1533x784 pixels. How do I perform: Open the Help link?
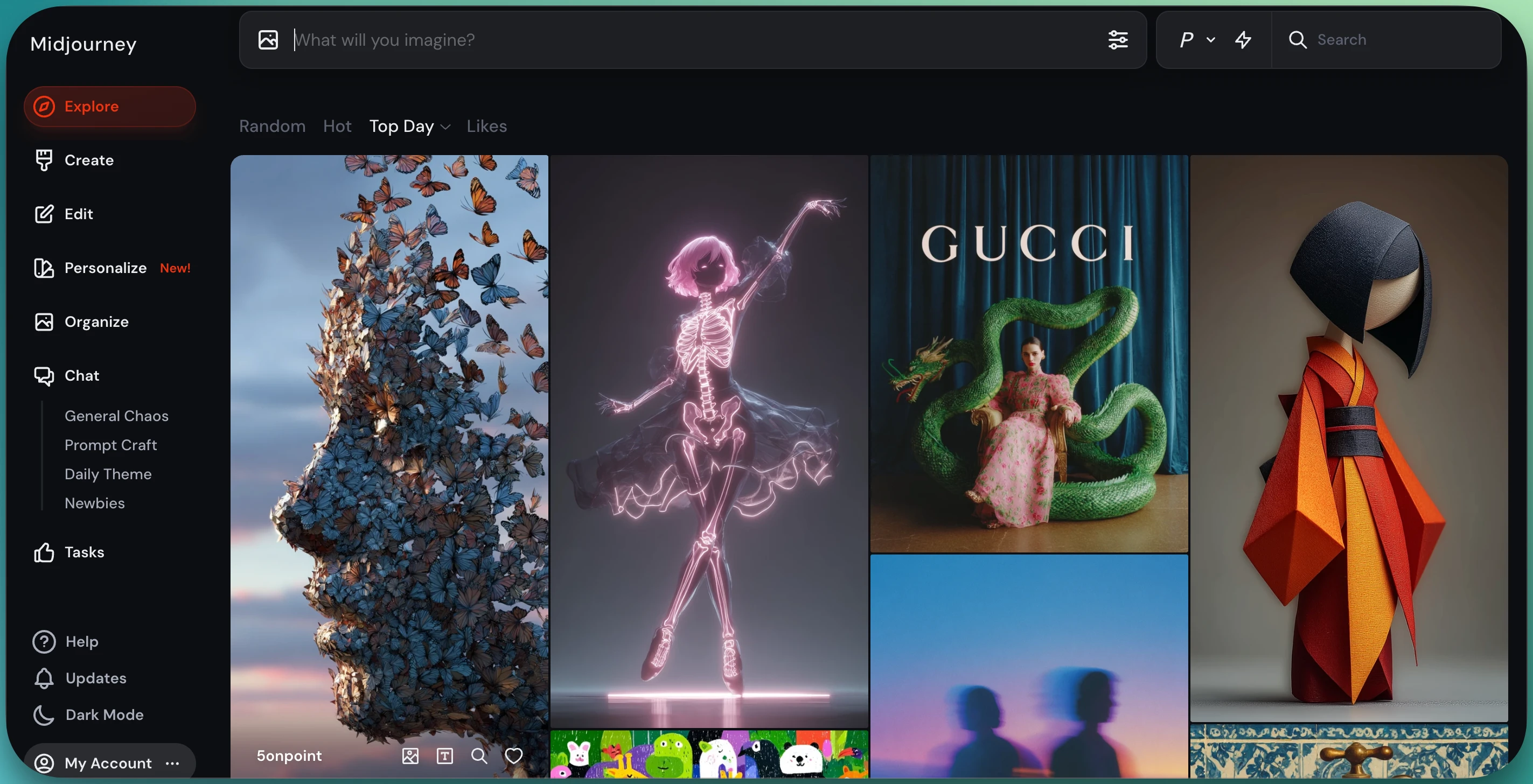[81, 642]
